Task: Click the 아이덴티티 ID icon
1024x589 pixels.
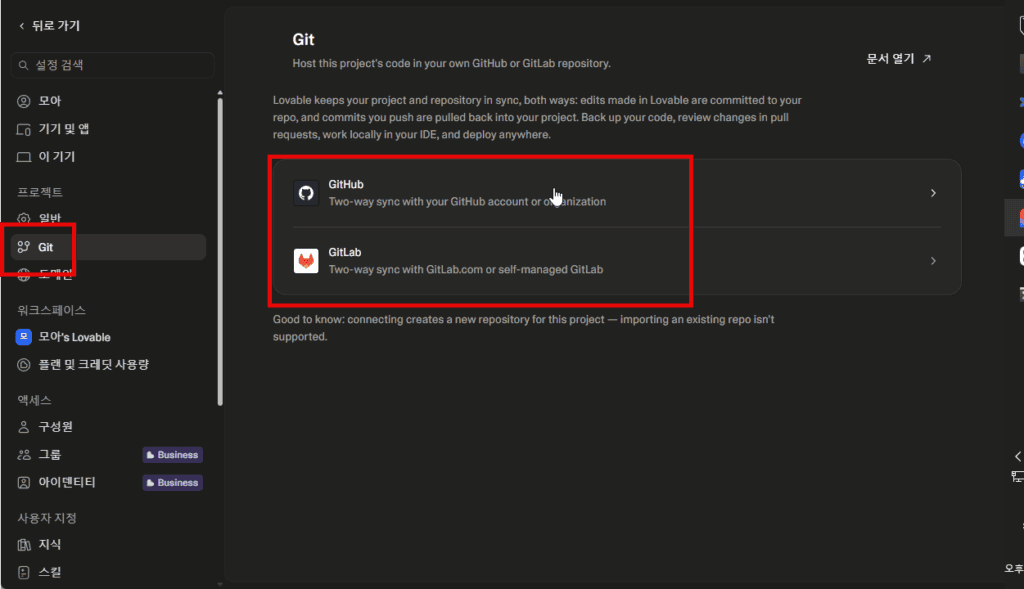Action: pyautogui.click(x=24, y=483)
